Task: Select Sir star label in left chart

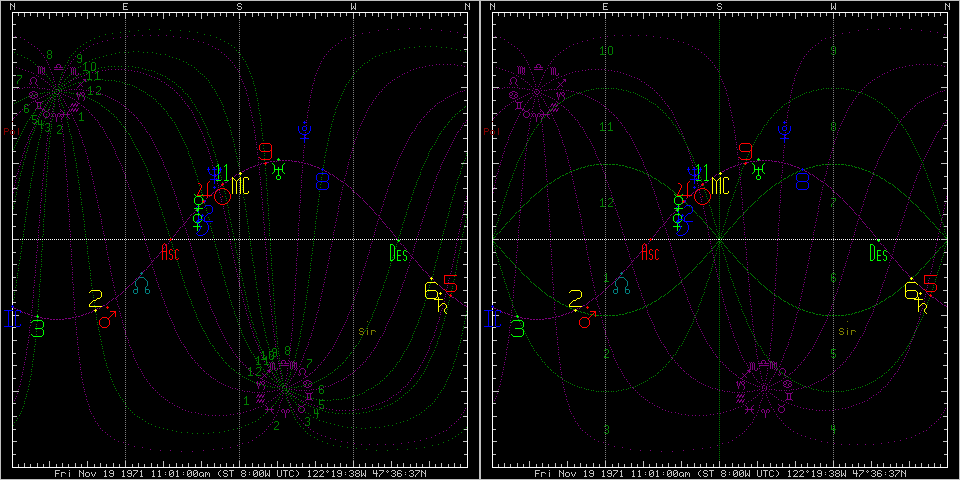Action: click(367, 332)
